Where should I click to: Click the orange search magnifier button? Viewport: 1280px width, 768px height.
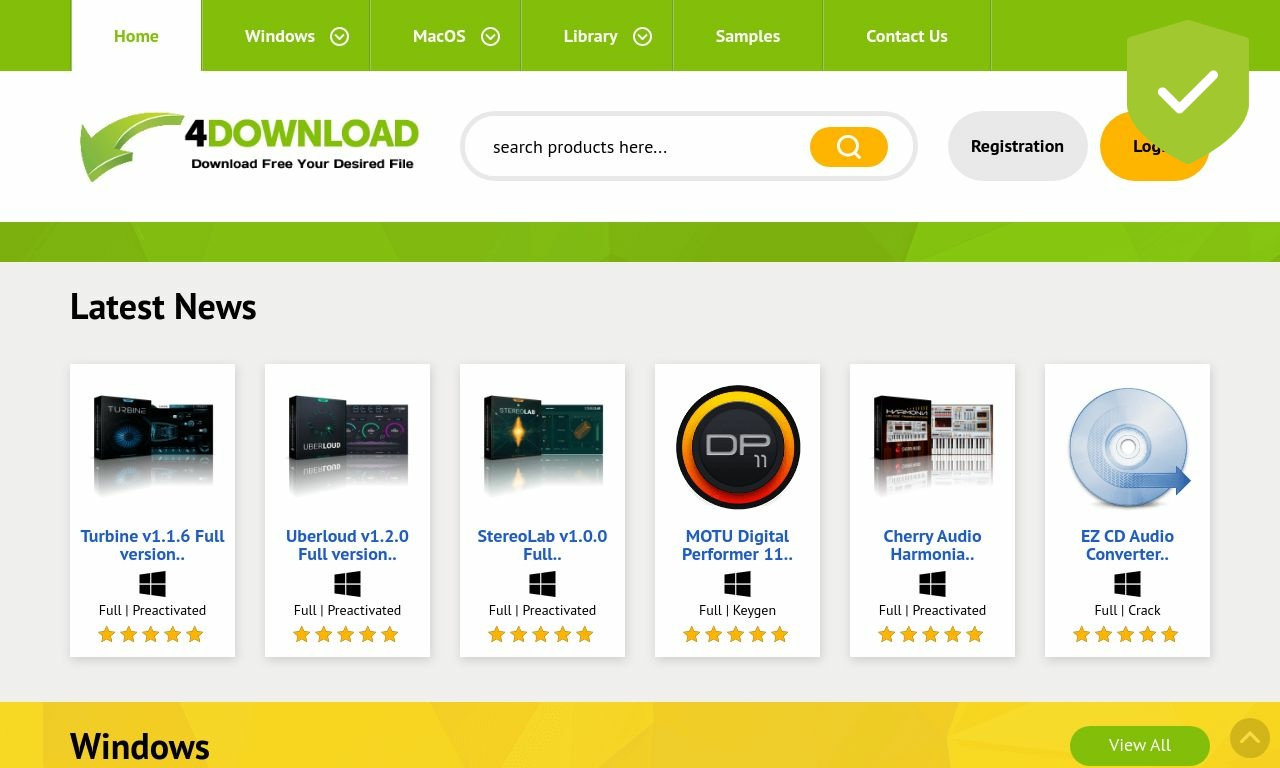tap(849, 147)
